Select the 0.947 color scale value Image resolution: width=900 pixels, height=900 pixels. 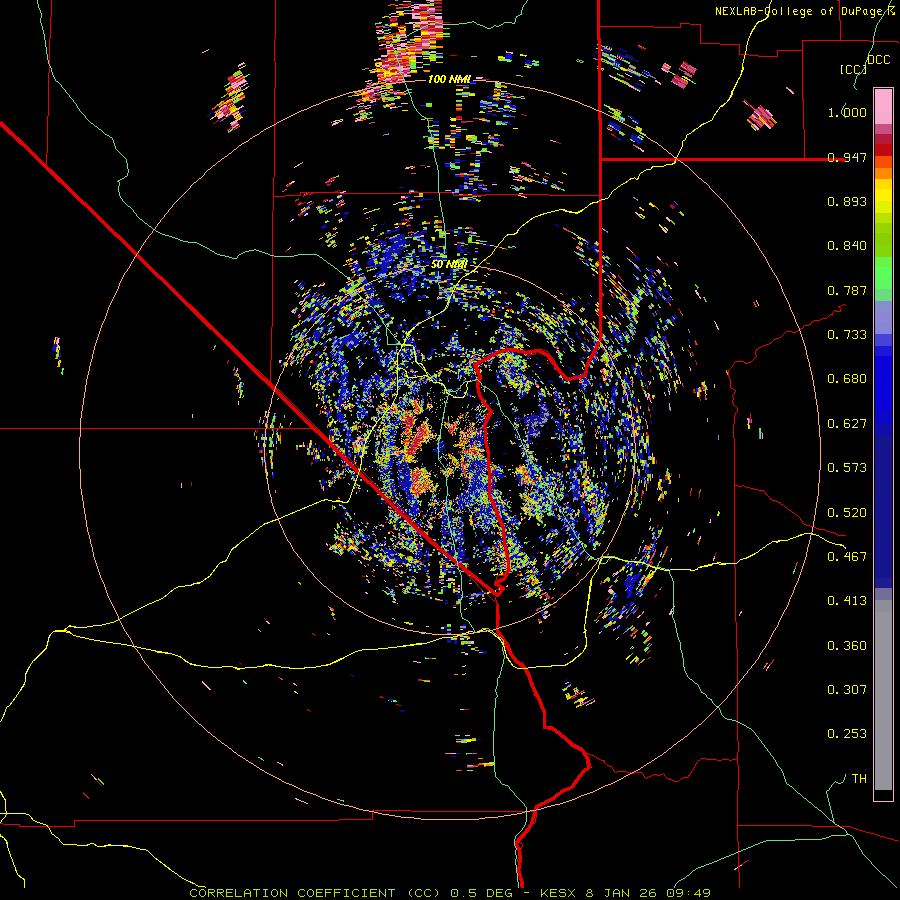847,157
